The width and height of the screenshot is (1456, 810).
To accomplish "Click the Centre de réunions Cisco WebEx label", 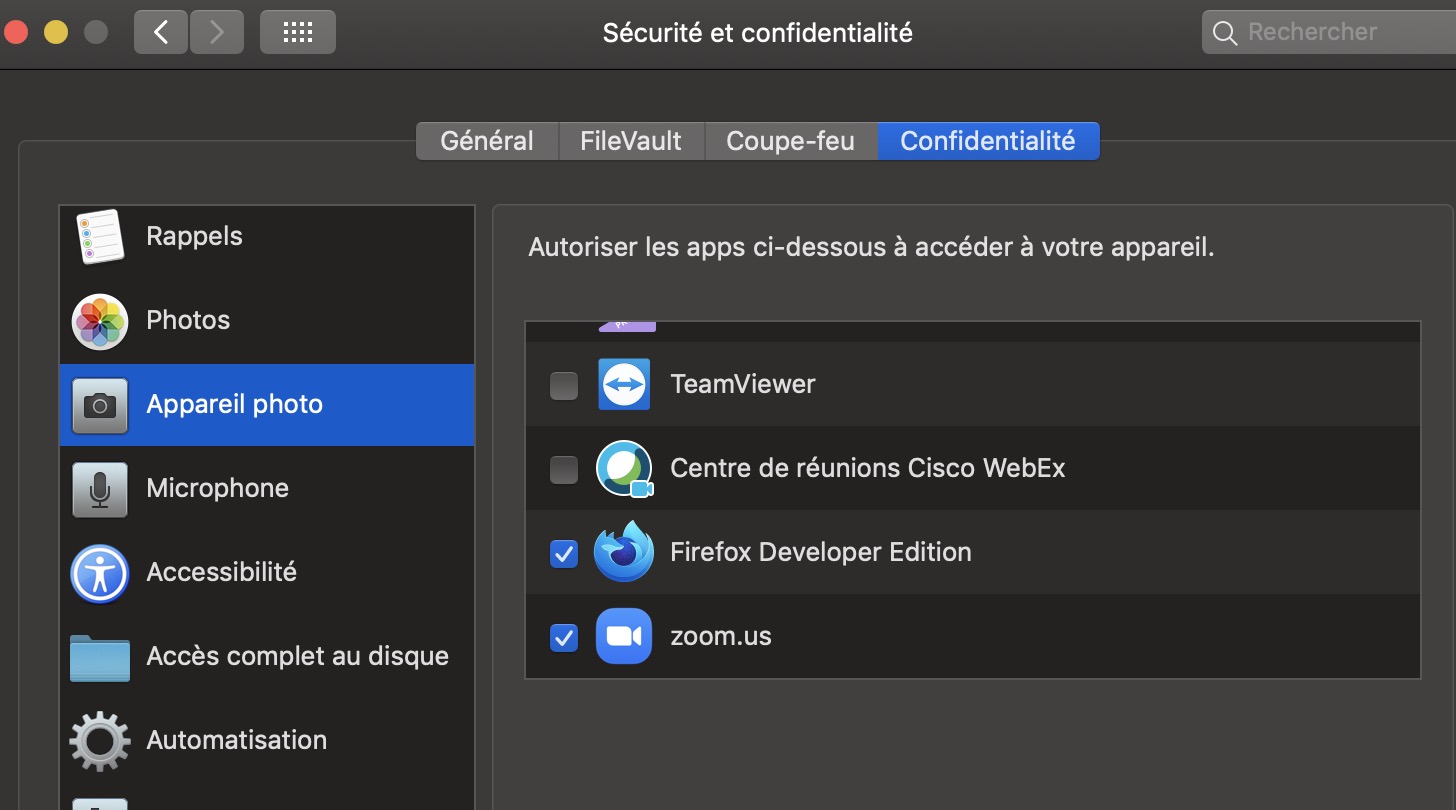I will (x=868, y=468).
